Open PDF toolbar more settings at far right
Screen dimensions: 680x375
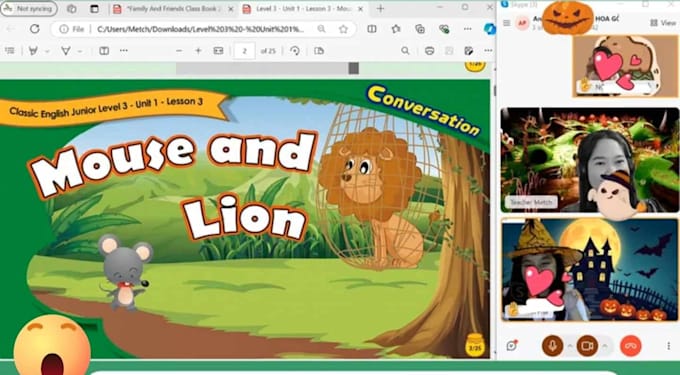(x=488, y=51)
